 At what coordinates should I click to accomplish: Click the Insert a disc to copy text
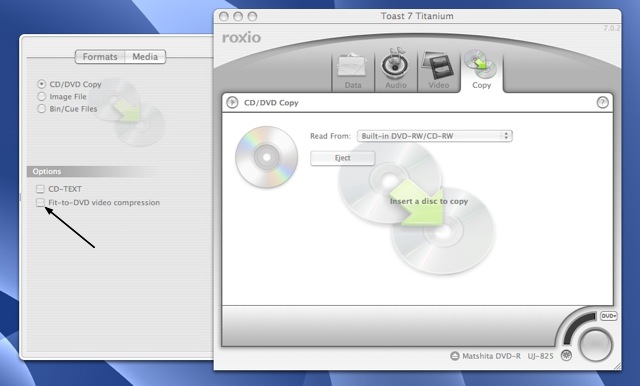429,201
